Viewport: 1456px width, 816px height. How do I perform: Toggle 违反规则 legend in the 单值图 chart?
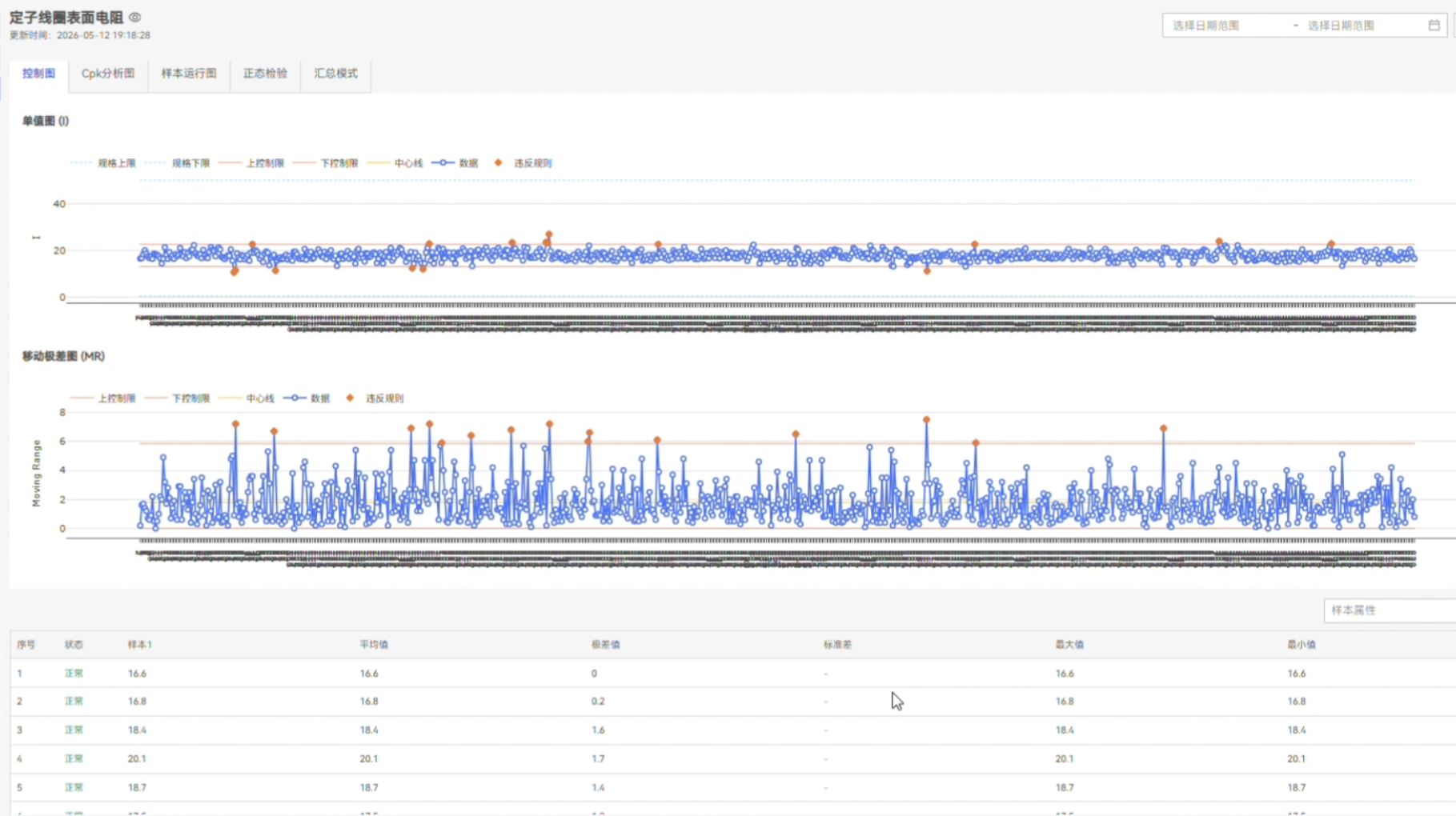pos(523,163)
